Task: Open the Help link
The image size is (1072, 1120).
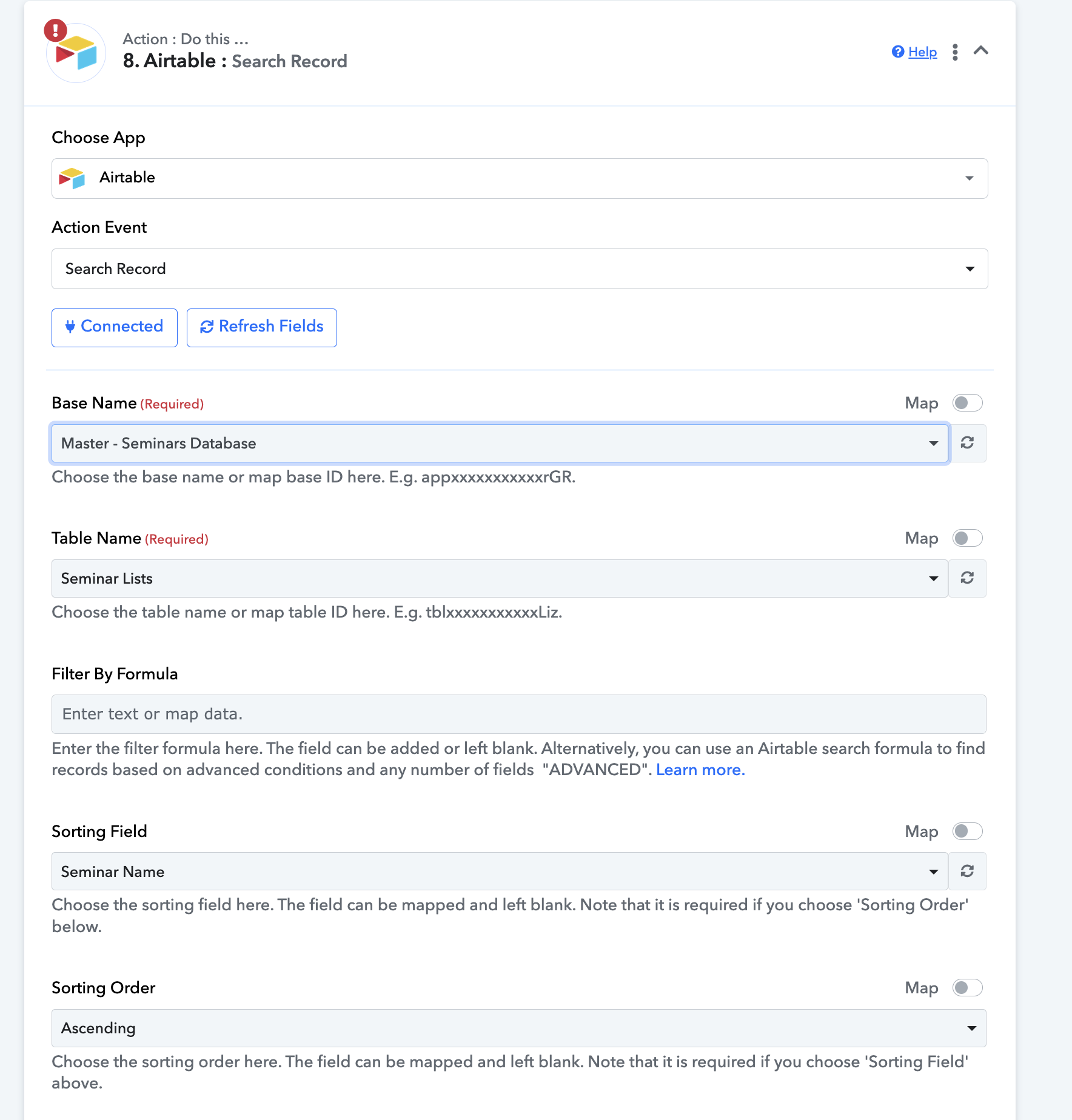Action: pyautogui.click(x=922, y=52)
